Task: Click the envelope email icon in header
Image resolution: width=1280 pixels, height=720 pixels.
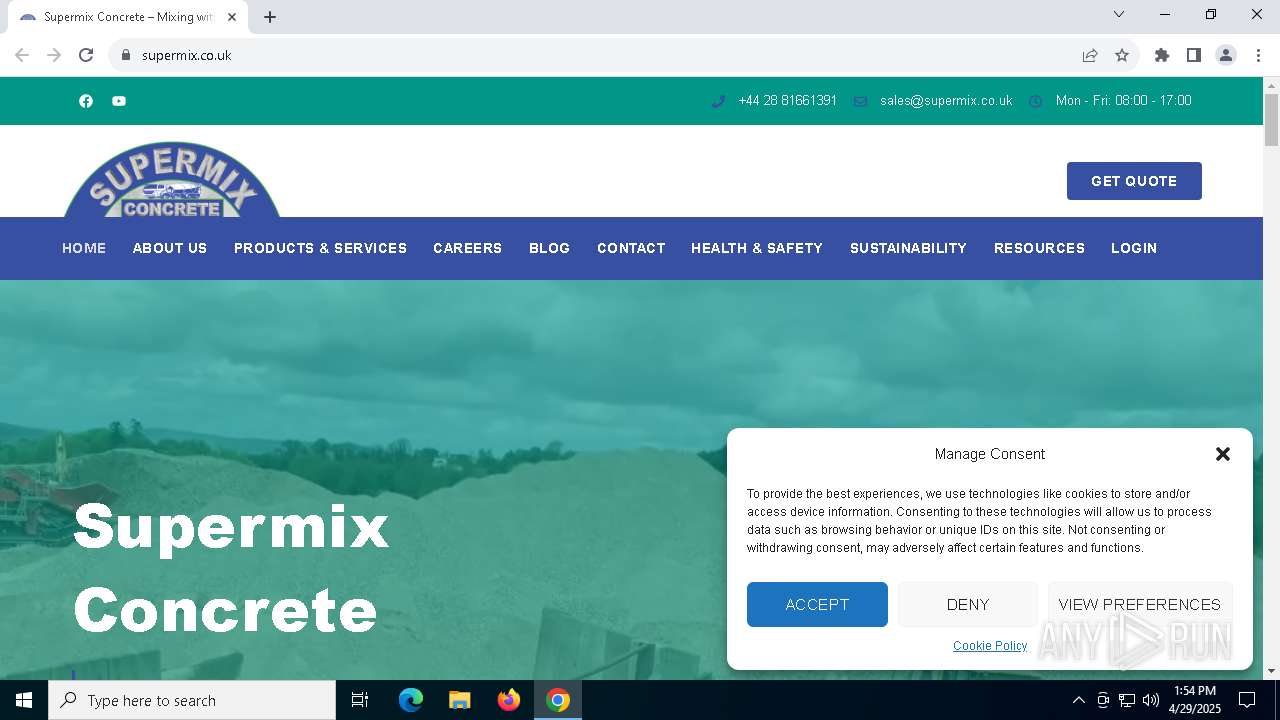Action: pyautogui.click(x=860, y=101)
